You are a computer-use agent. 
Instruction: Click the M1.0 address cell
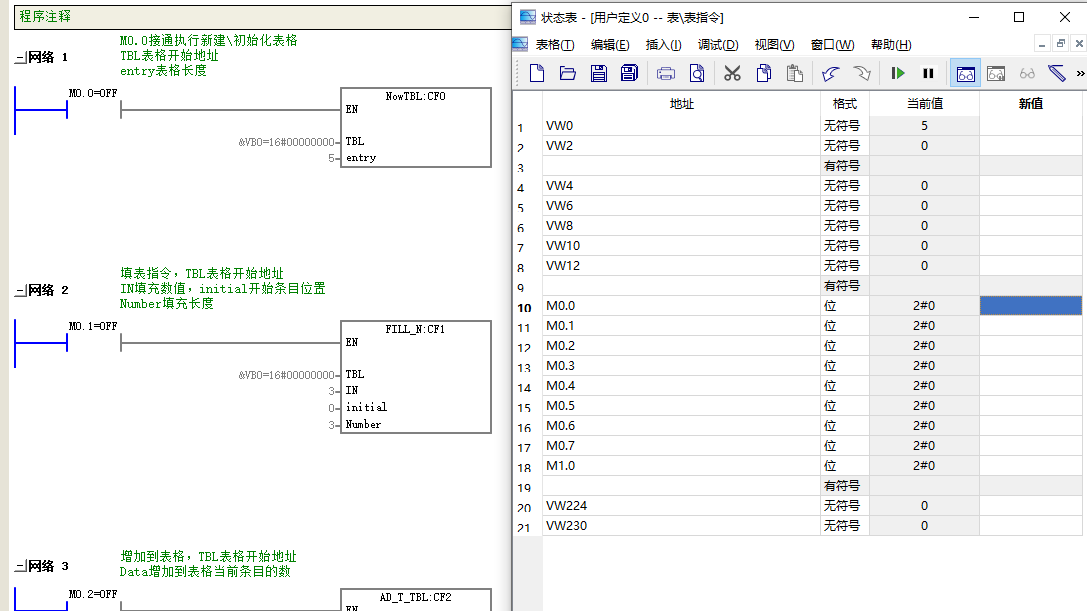tap(681, 466)
